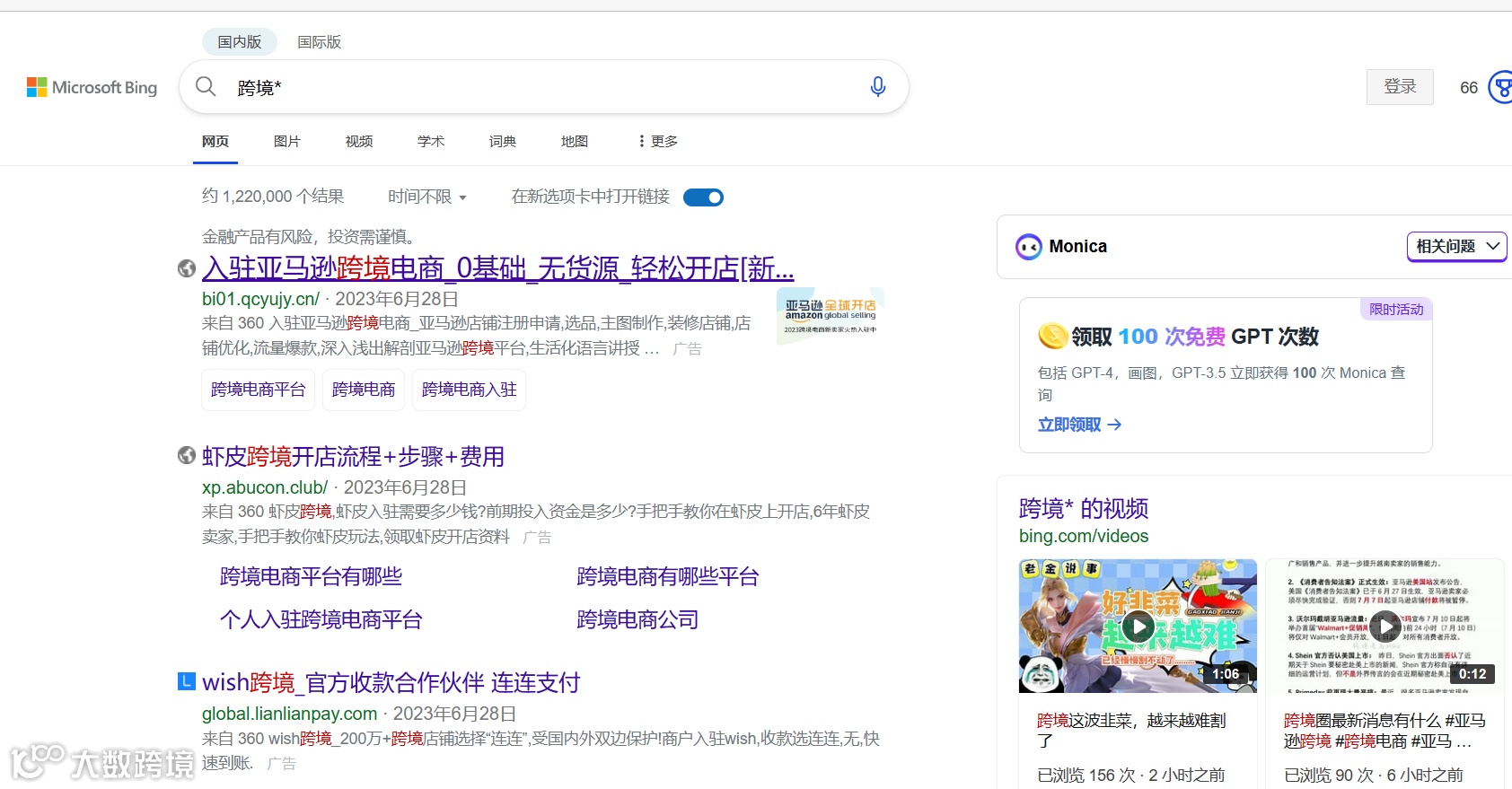Click the blue L icon beside wish result
This screenshot has height=789, width=1512.
tap(187, 681)
